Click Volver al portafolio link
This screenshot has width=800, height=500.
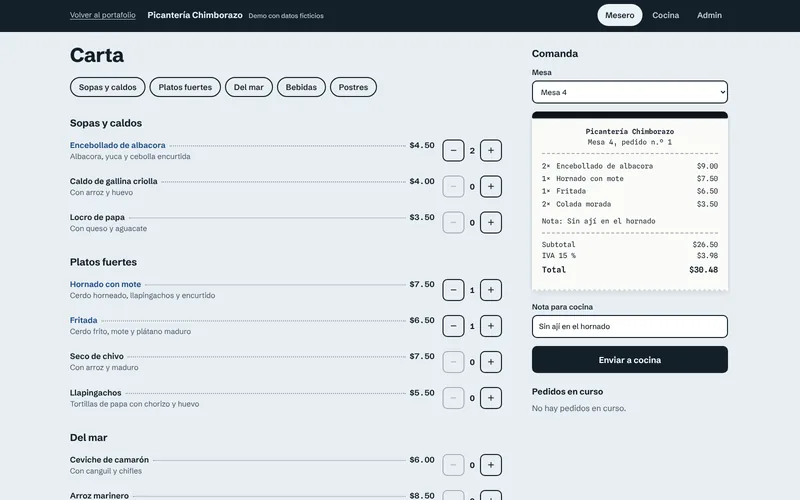click(x=103, y=15)
